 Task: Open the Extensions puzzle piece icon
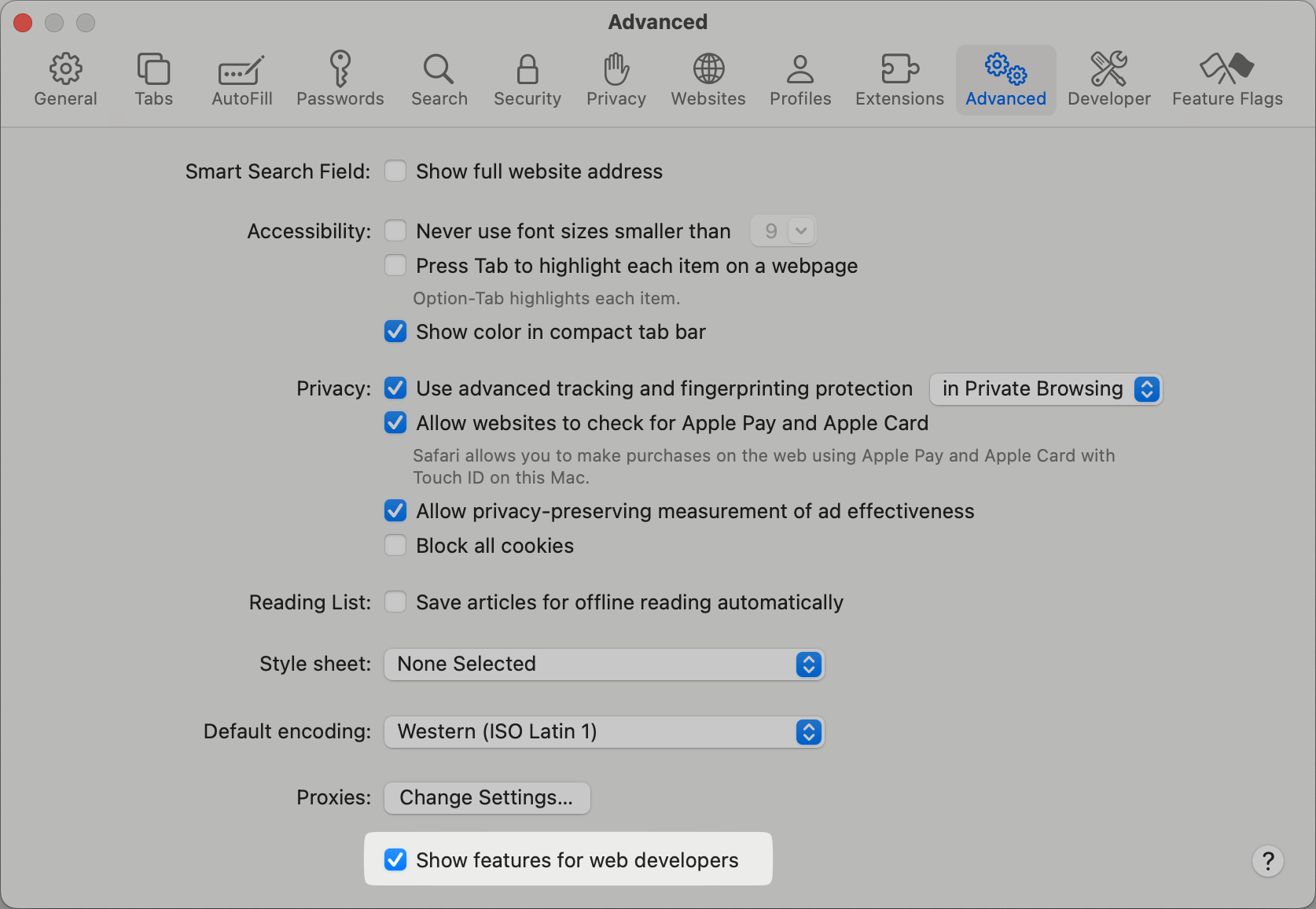tap(899, 70)
